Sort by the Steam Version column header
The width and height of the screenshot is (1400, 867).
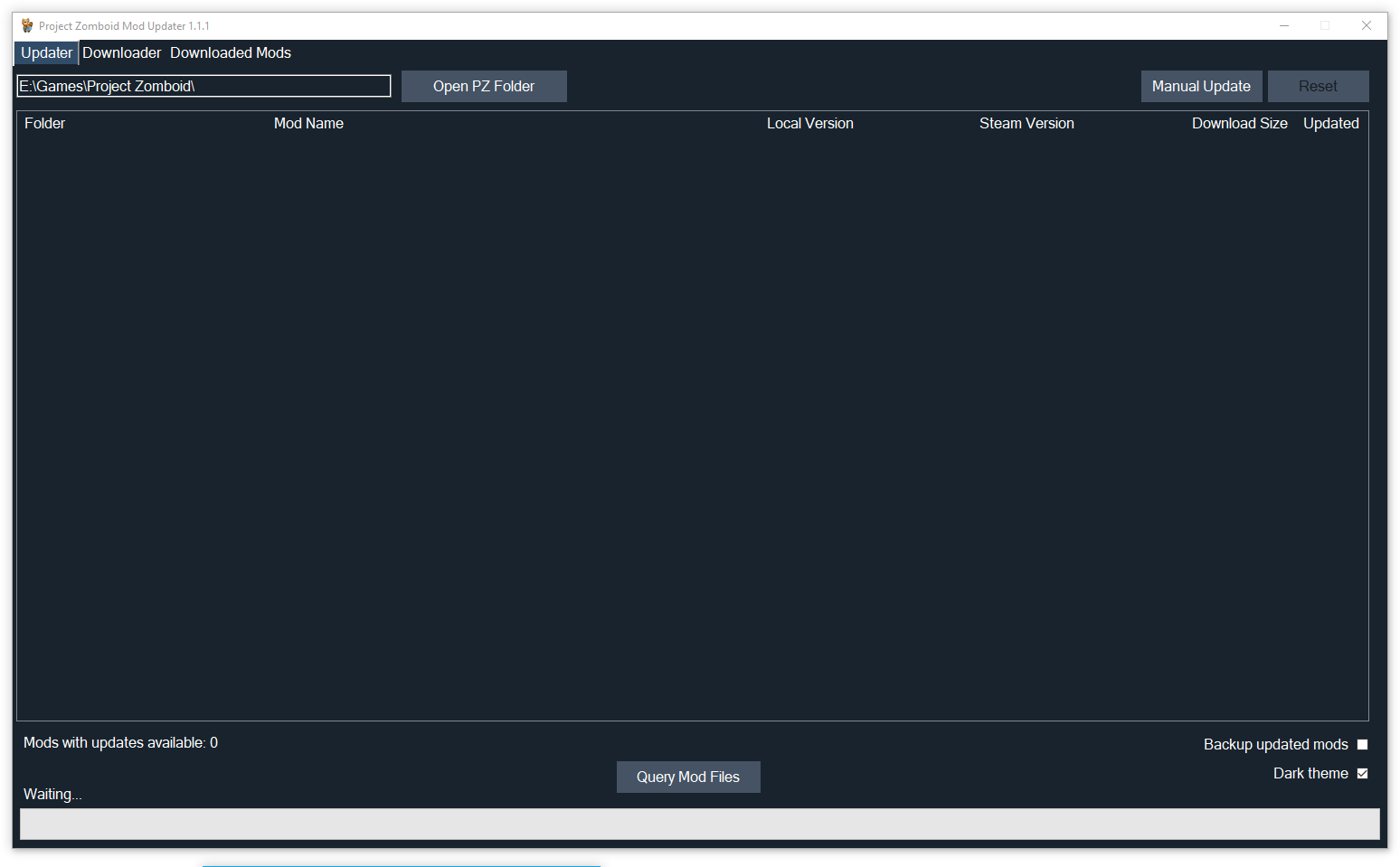pyautogui.click(x=1026, y=123)
